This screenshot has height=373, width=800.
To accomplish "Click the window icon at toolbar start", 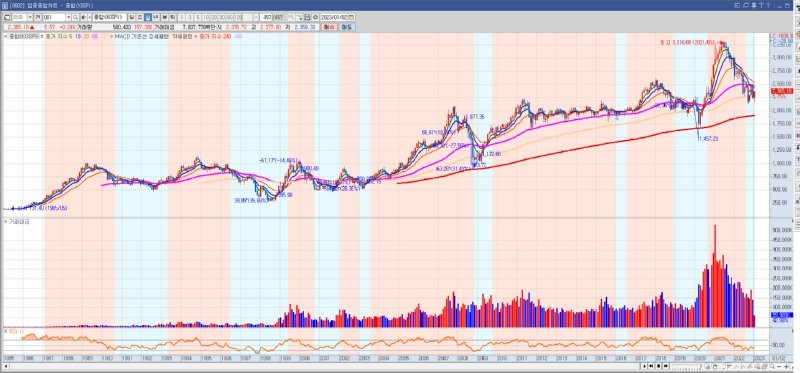I will 7,17.
